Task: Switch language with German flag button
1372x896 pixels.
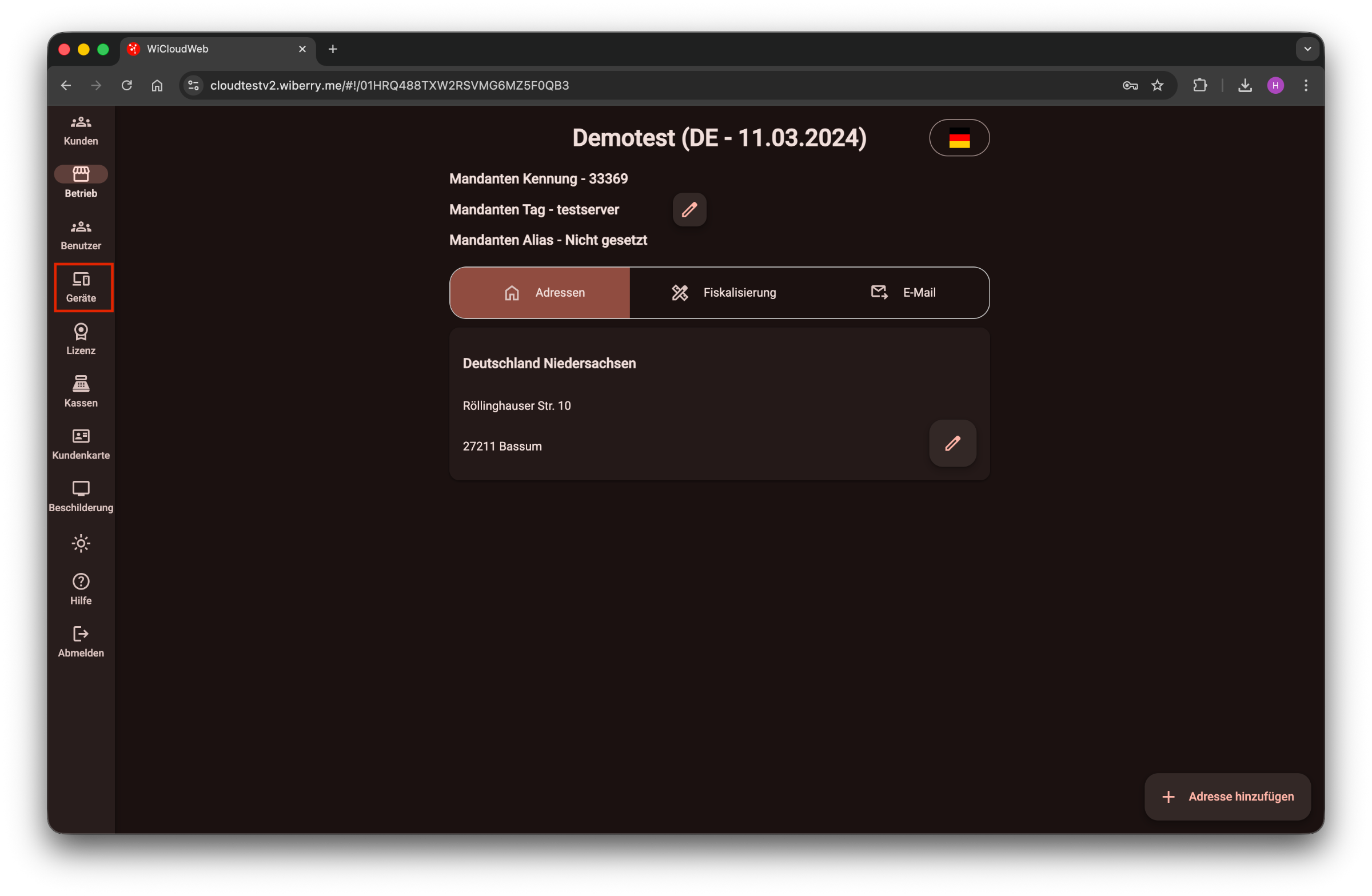Action: pyautogui.click(x=959, y=138)
